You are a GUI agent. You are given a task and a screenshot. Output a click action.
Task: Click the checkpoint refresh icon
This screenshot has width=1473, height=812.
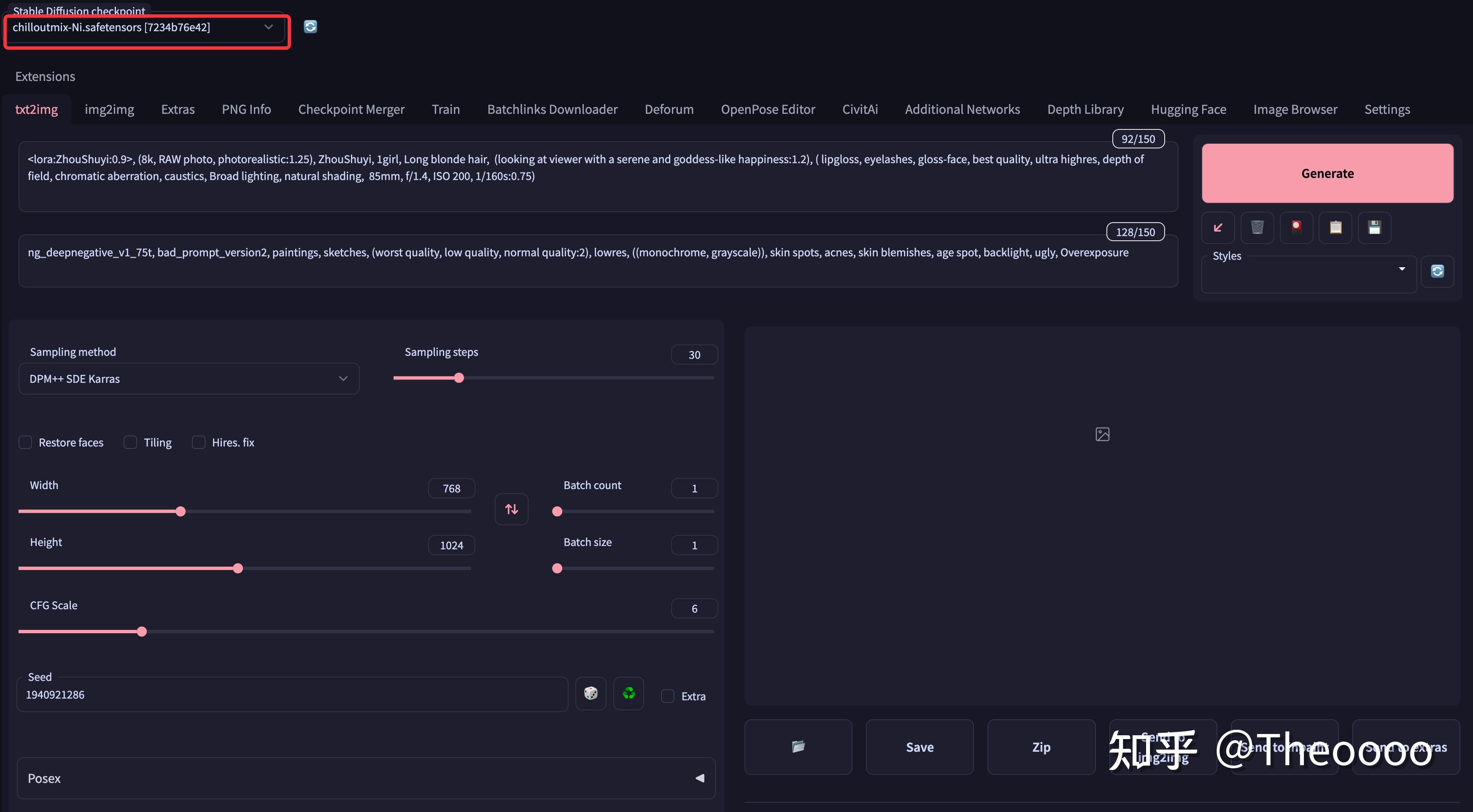[310, 27]
